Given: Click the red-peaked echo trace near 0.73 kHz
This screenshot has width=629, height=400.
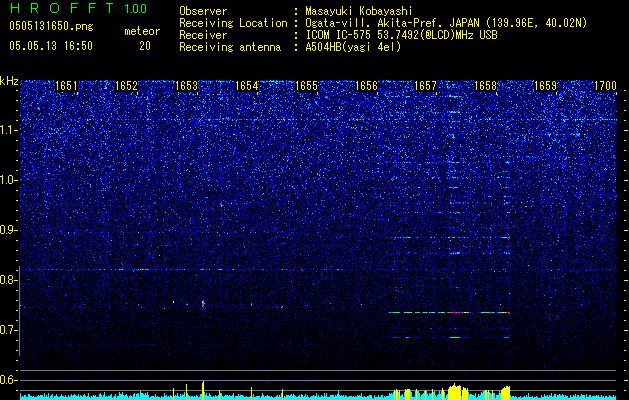Looking at the screenshot, I should [x=449, y=312].
